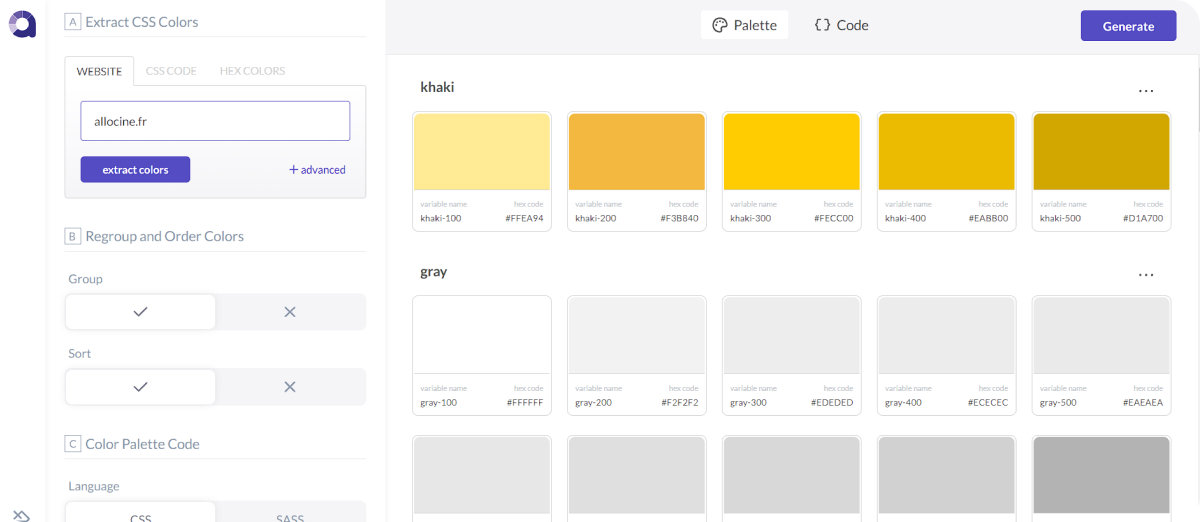Select the khaki-100 color swatch

tap(481, 152)
